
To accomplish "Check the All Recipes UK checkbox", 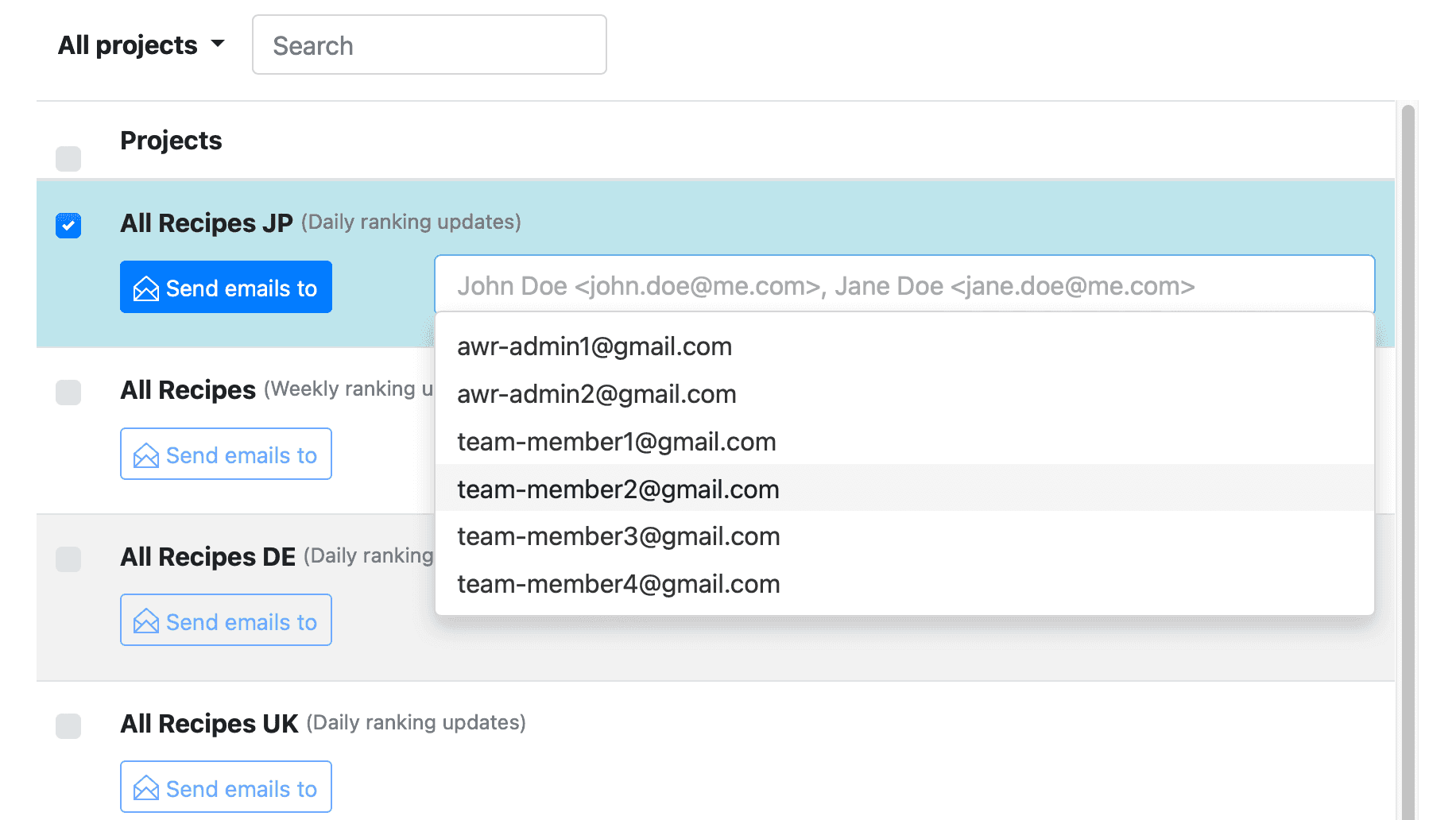I will (68, 725).
